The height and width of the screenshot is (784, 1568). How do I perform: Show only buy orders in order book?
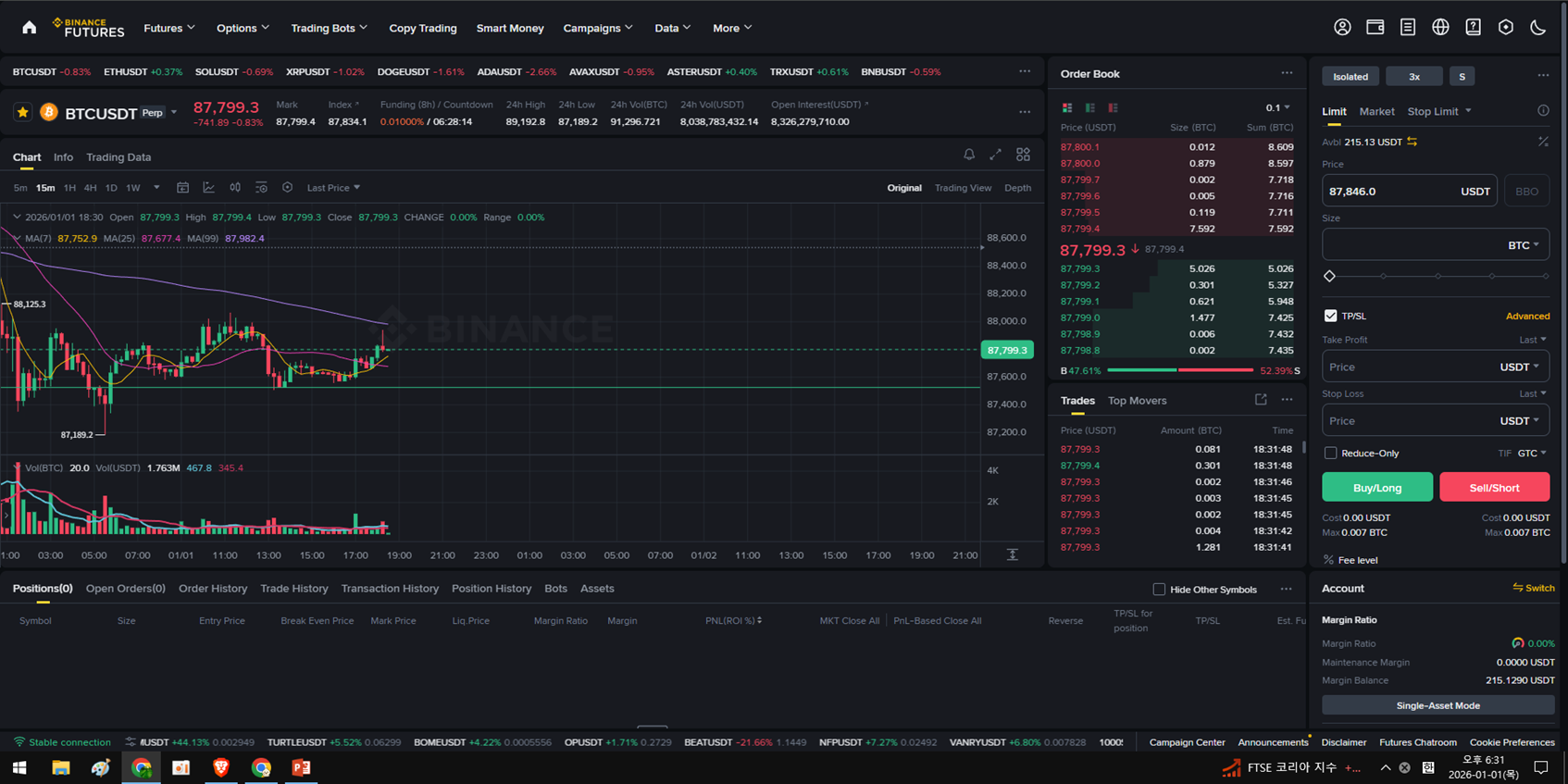tap(1090, 108)
